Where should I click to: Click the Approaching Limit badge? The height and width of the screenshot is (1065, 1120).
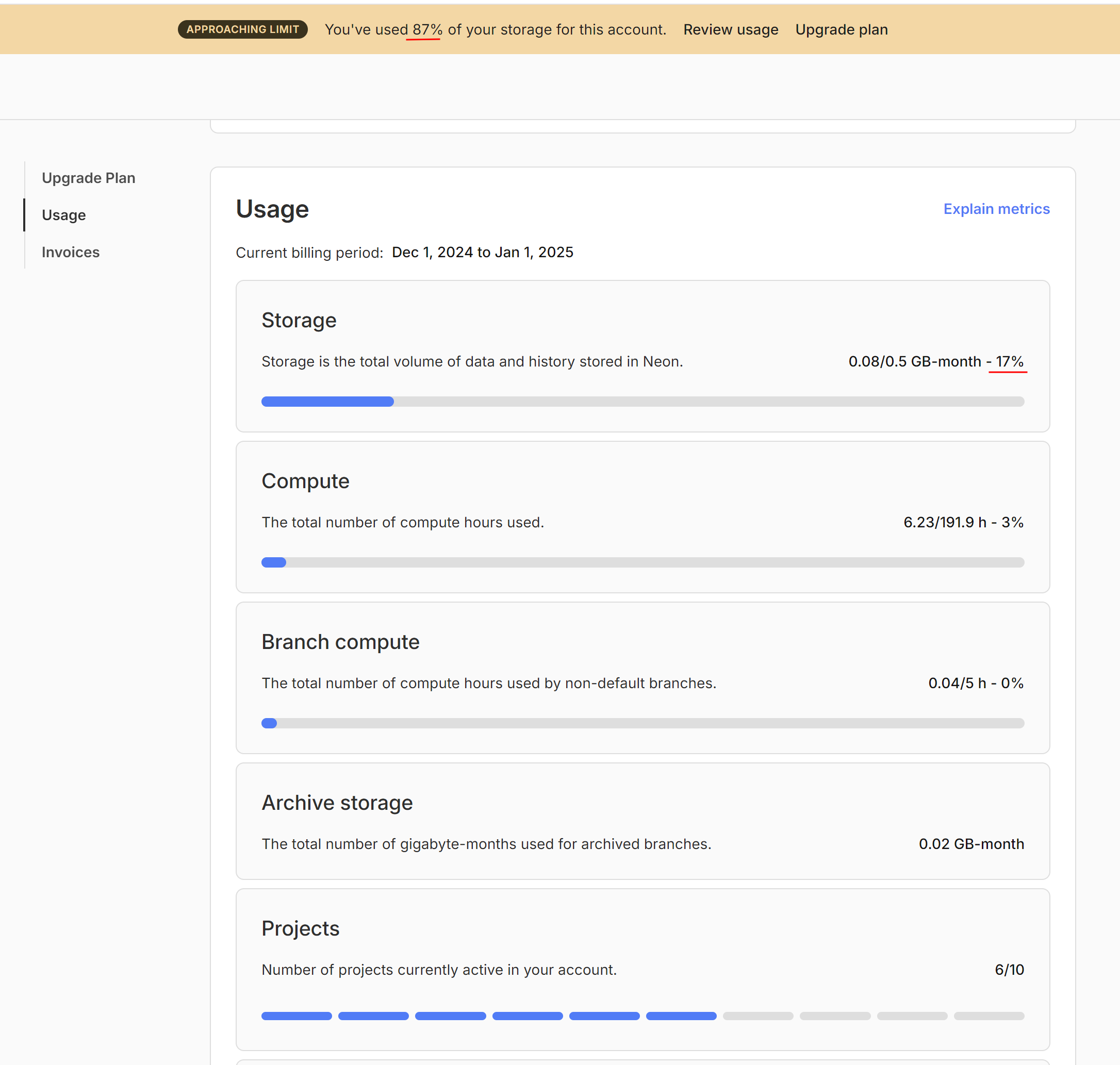242,29
